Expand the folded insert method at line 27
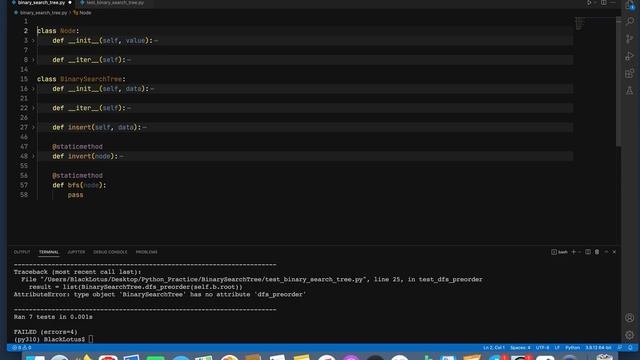 click(33, 127)
